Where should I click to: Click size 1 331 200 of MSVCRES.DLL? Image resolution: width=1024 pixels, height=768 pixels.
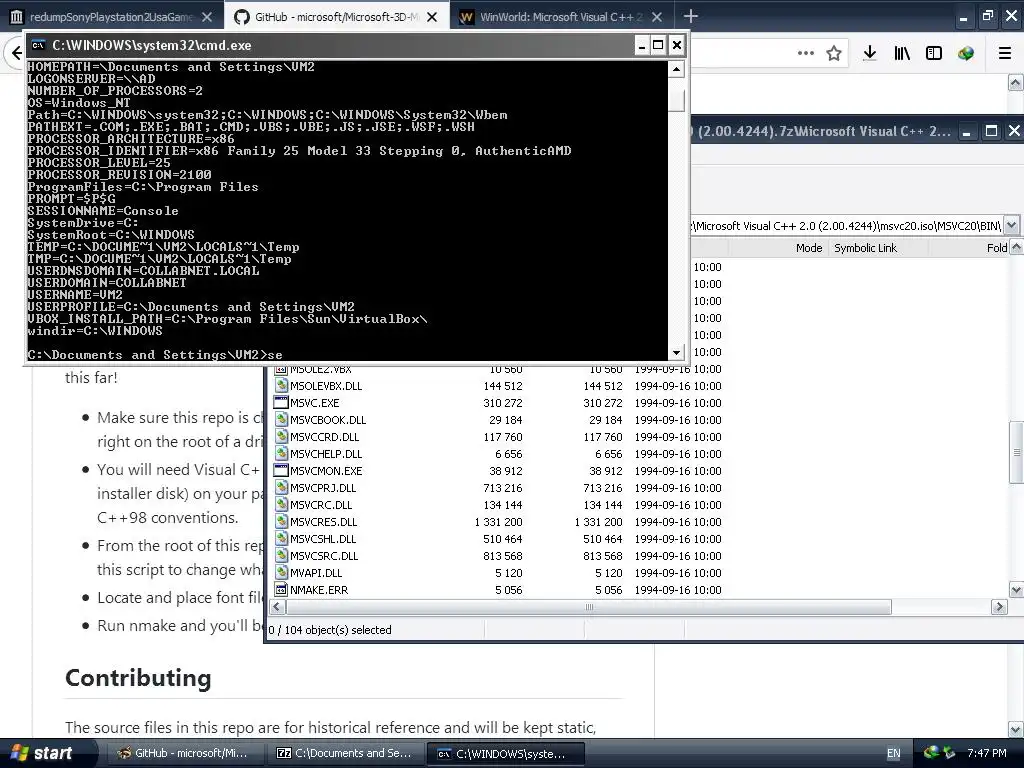pos(499,522)
